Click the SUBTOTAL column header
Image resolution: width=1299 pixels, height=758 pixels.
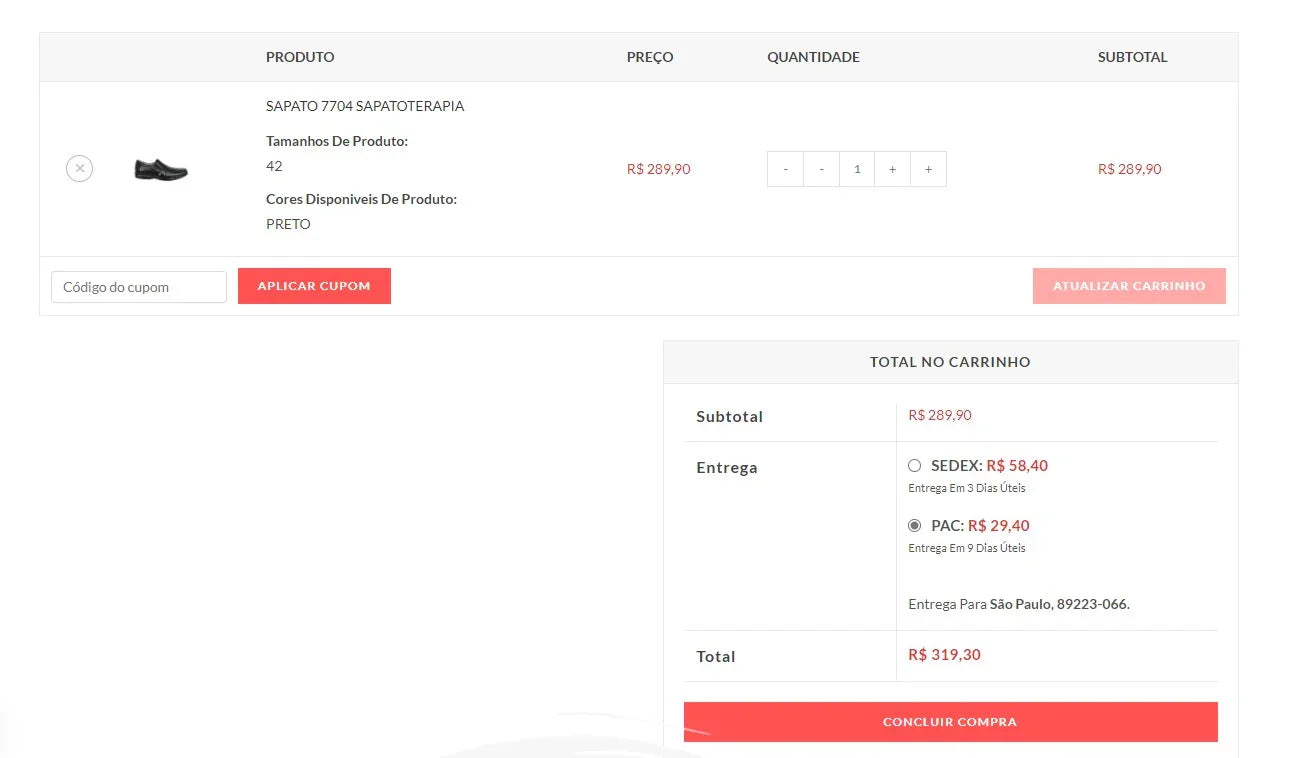pyautogui.click(x=1132, y=57)
